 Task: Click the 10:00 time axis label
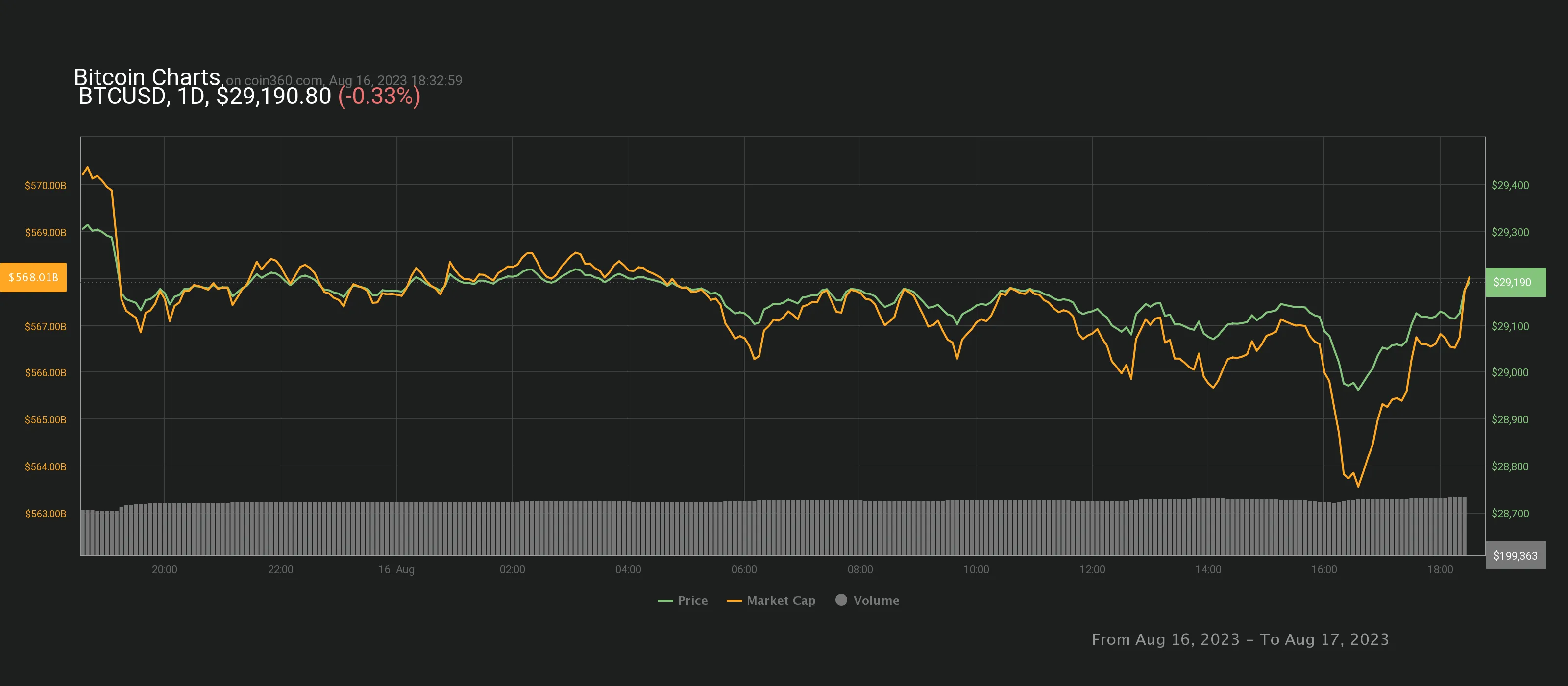click(x=977, y=570)
